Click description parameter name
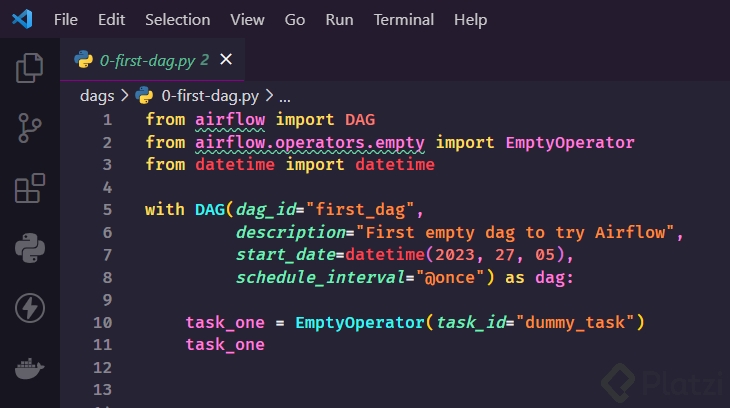 [291, 232]
